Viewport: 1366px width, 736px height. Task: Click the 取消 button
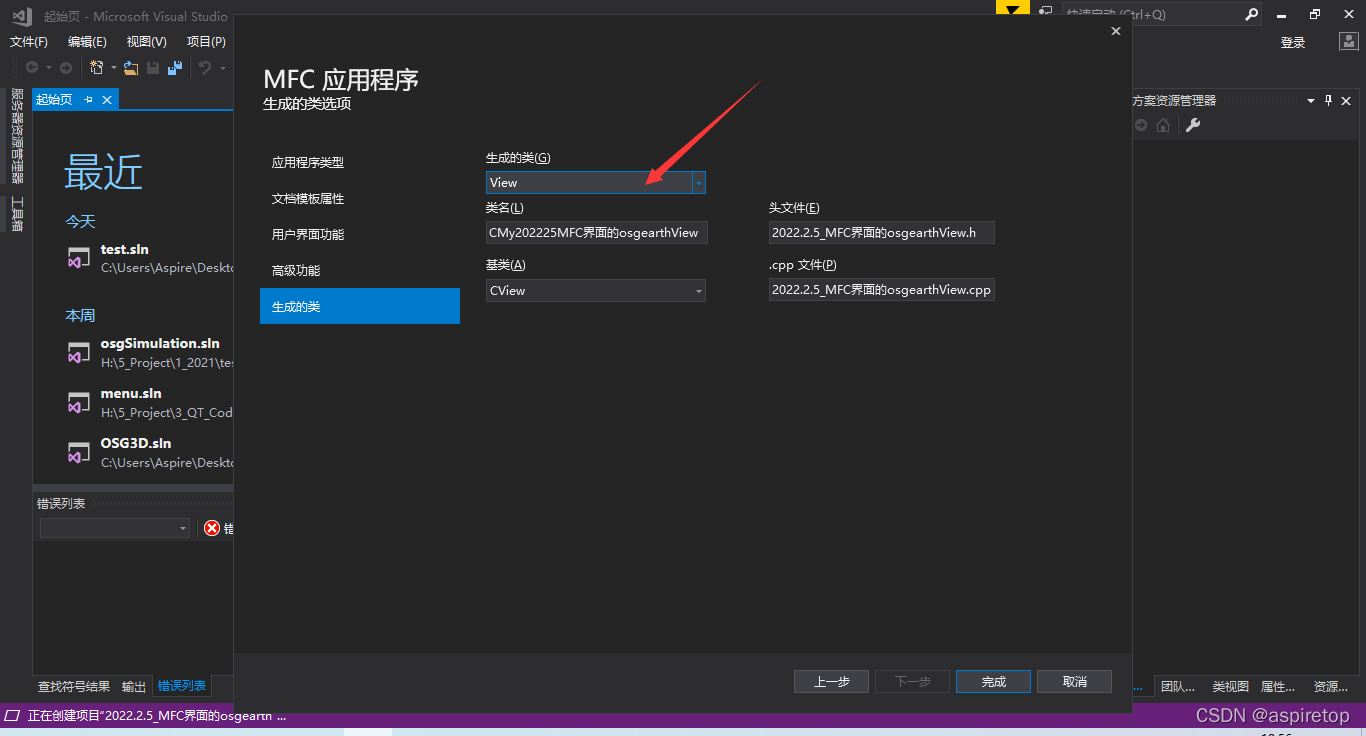1074,681
